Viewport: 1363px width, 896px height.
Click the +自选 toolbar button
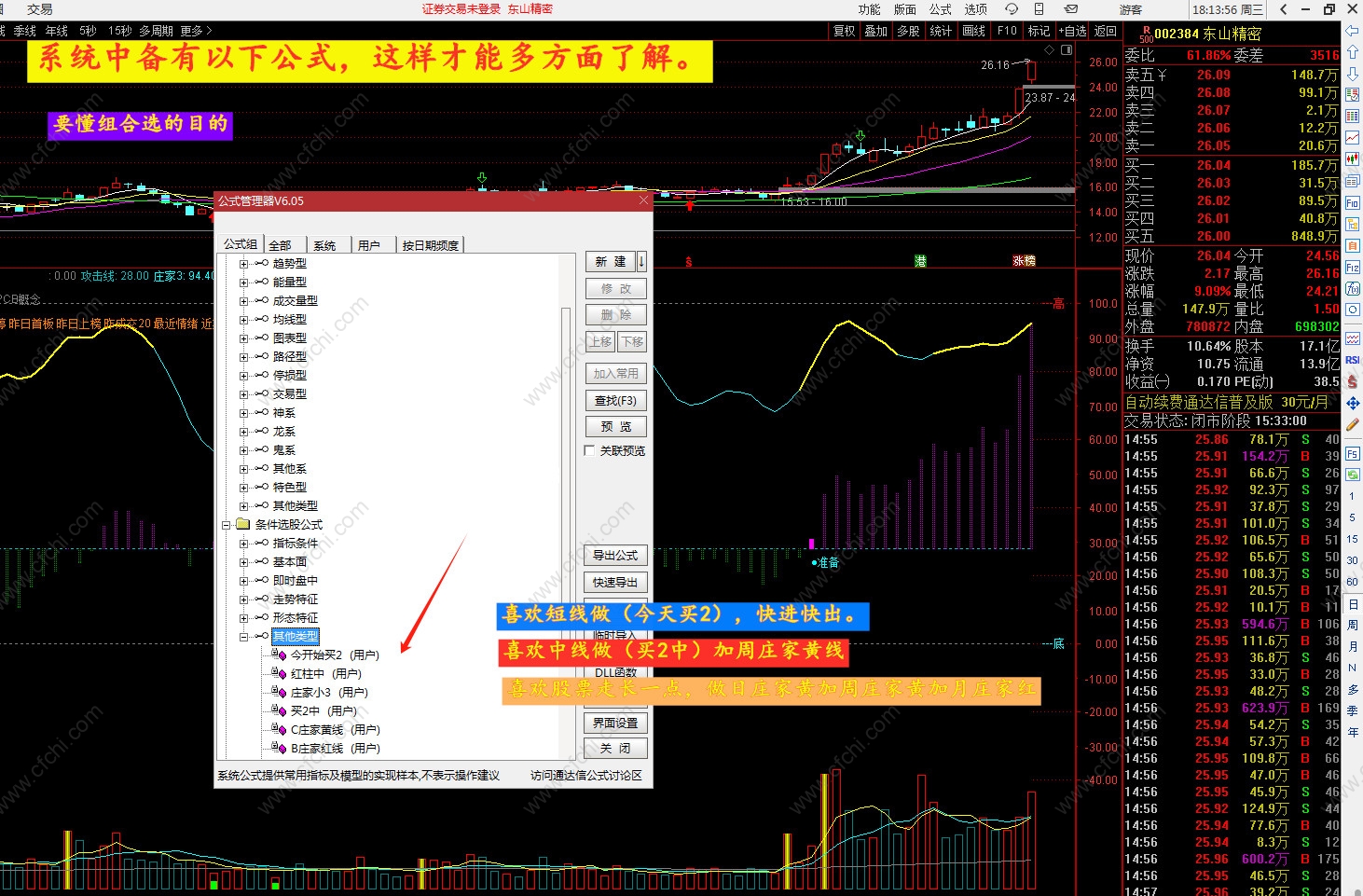click(x=1072, y=31)
